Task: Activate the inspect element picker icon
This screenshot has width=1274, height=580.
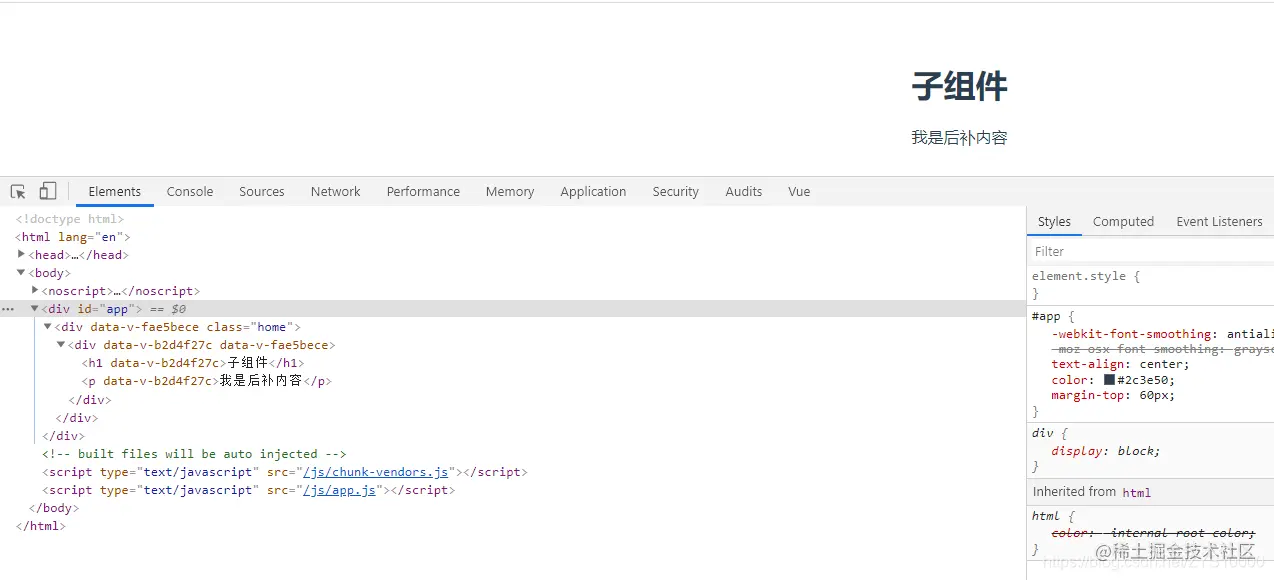Action: [18, 191]
